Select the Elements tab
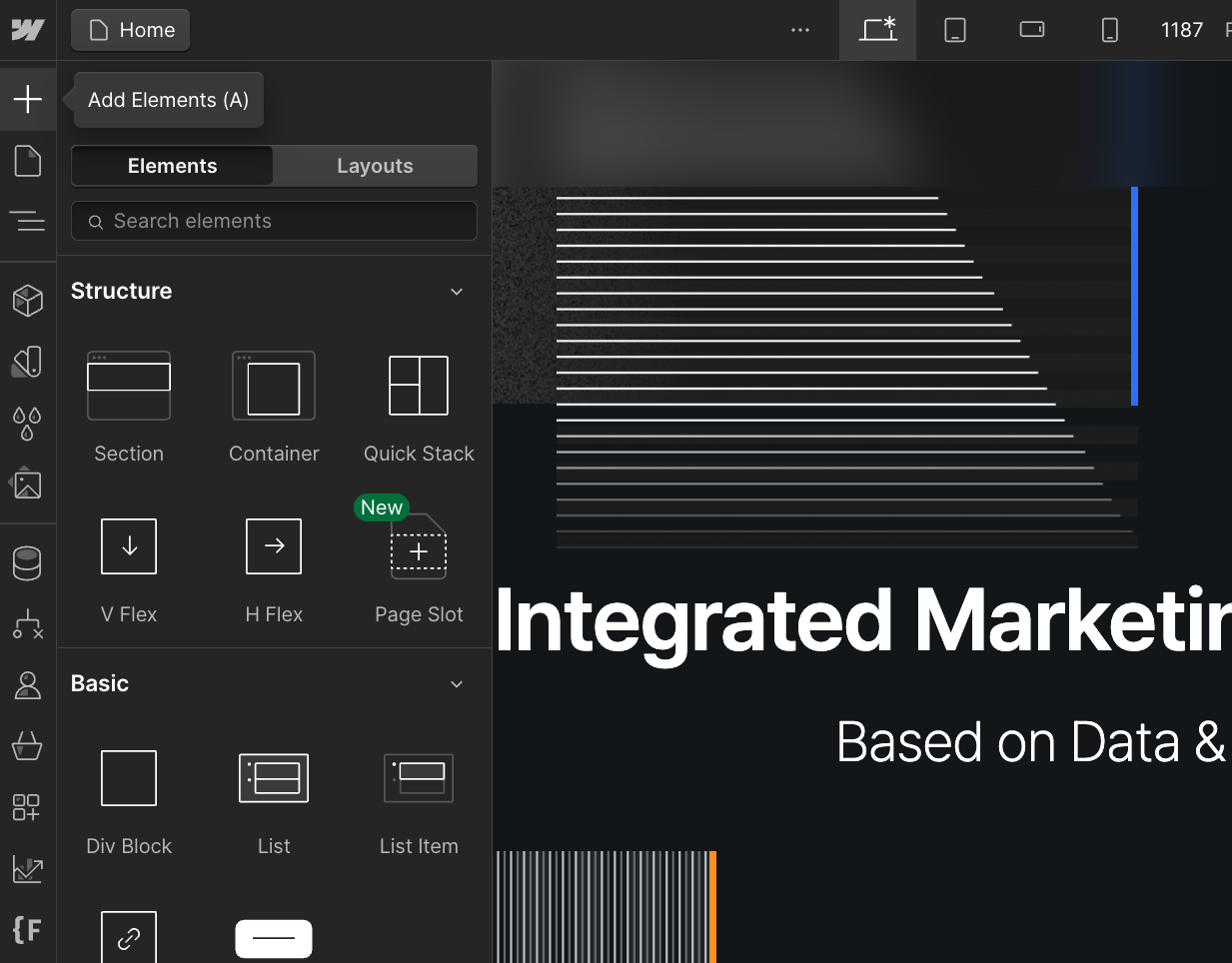This screenshot has width=1232, height=963. (172, 166)
